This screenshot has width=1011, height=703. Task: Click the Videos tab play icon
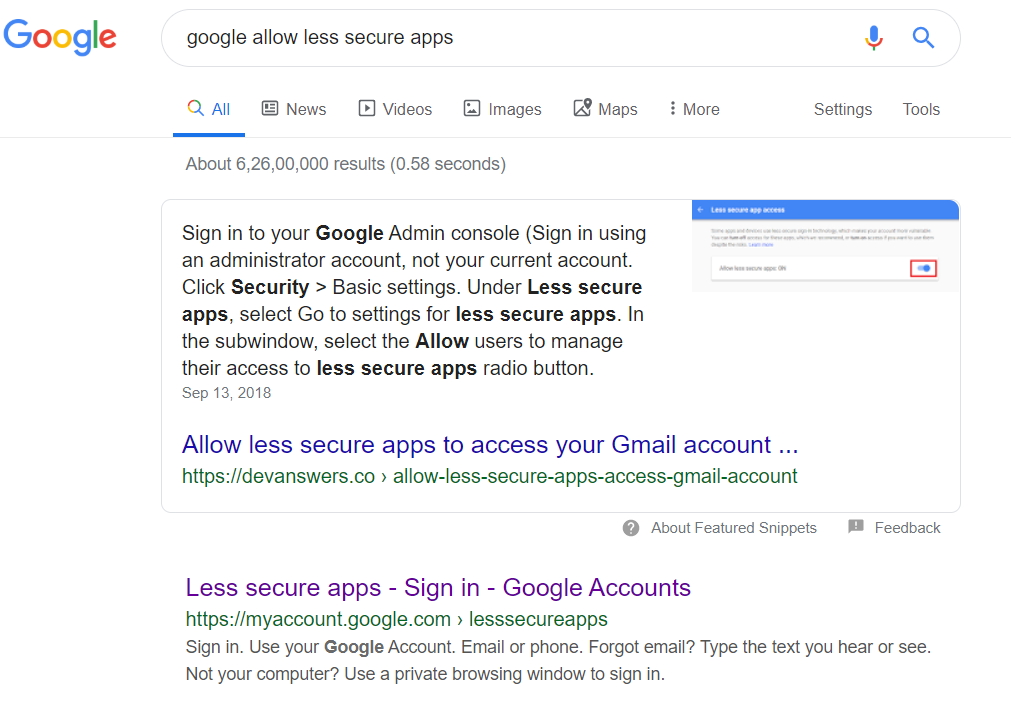(367, 109)
